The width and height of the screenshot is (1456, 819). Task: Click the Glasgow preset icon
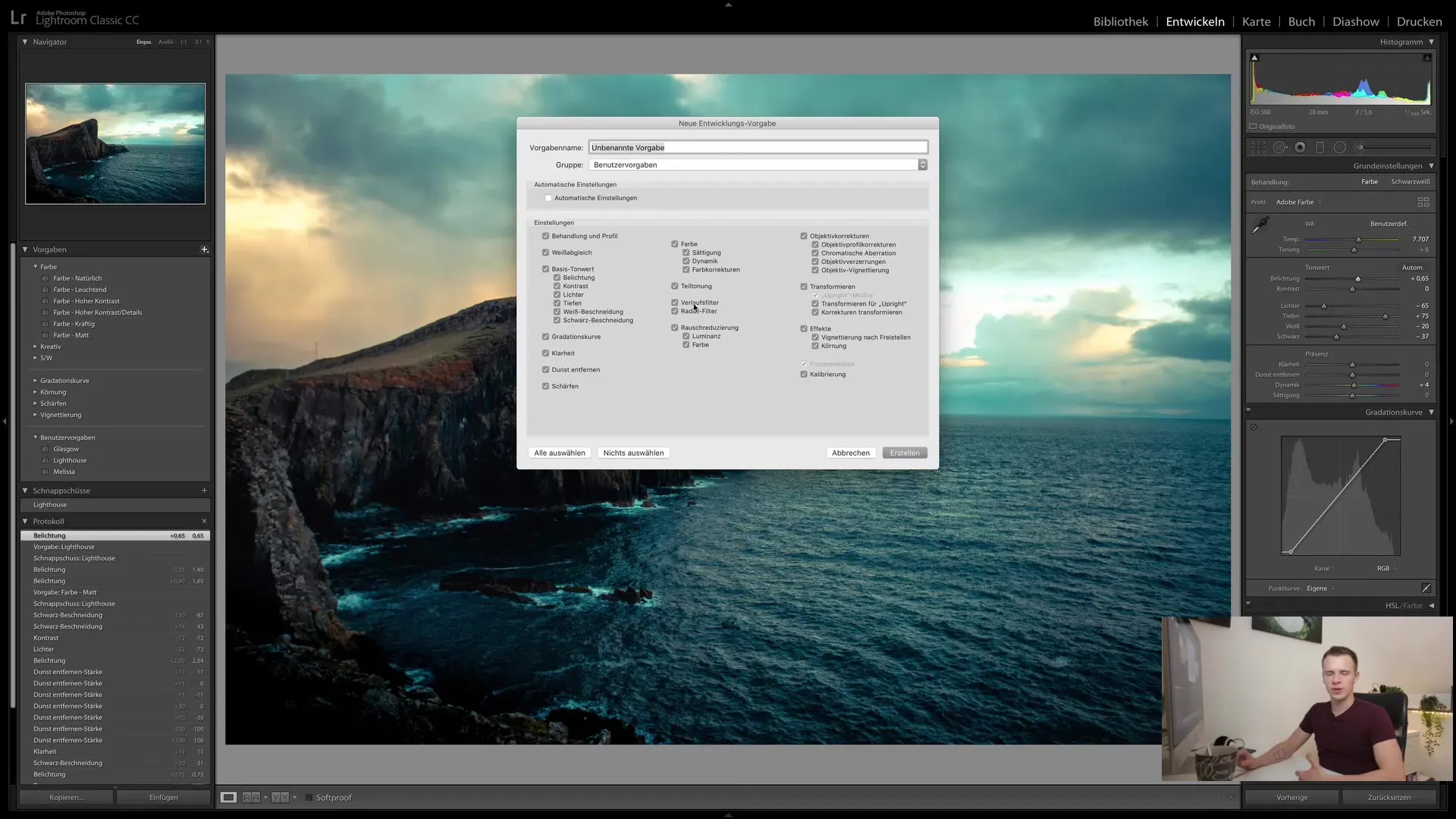(x=45, y=450)
